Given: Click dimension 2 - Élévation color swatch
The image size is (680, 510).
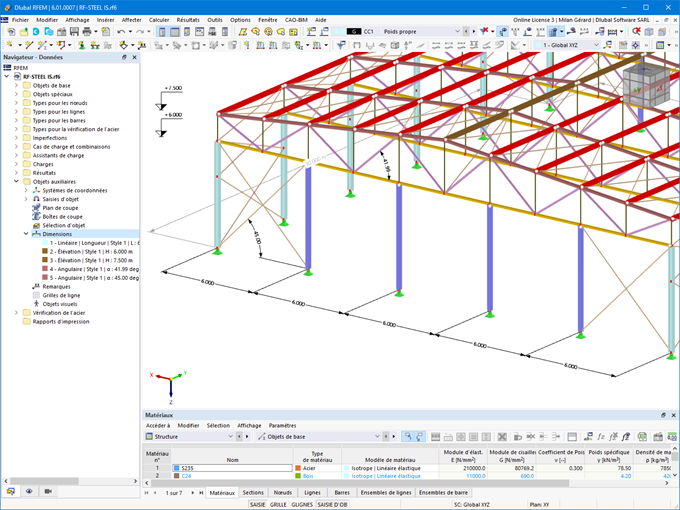Looking at the screenshot, I should 45,251.
